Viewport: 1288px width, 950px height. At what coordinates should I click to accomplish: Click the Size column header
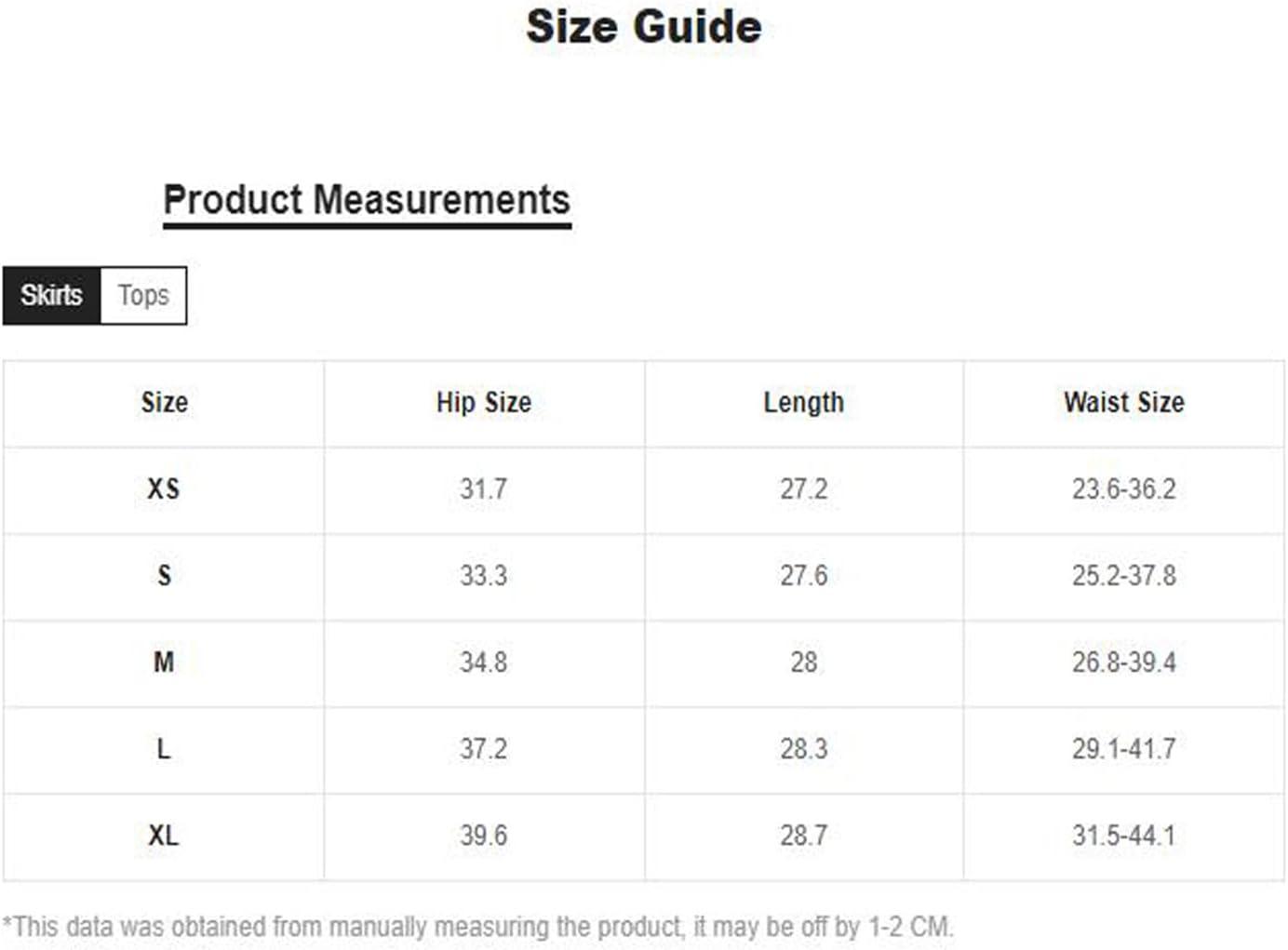(x=164, y=403)
